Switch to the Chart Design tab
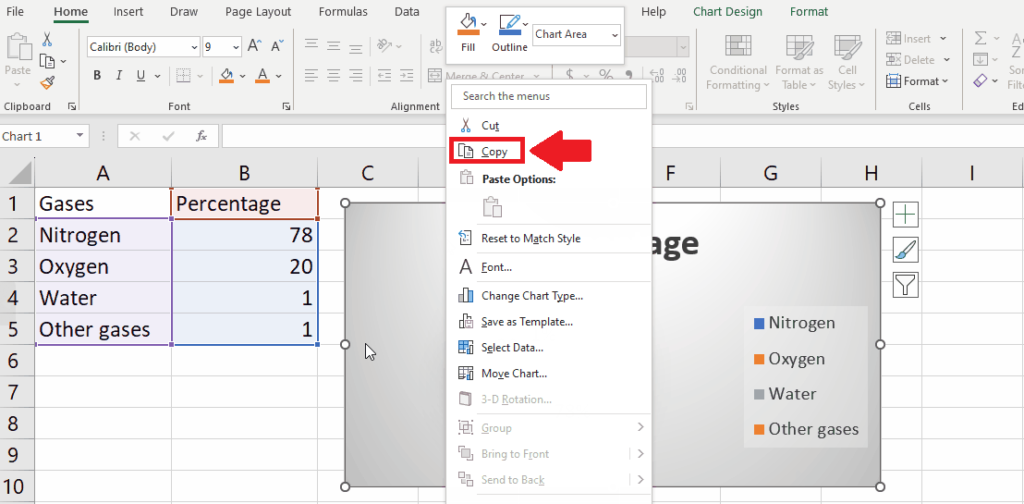 coord(728,12)
